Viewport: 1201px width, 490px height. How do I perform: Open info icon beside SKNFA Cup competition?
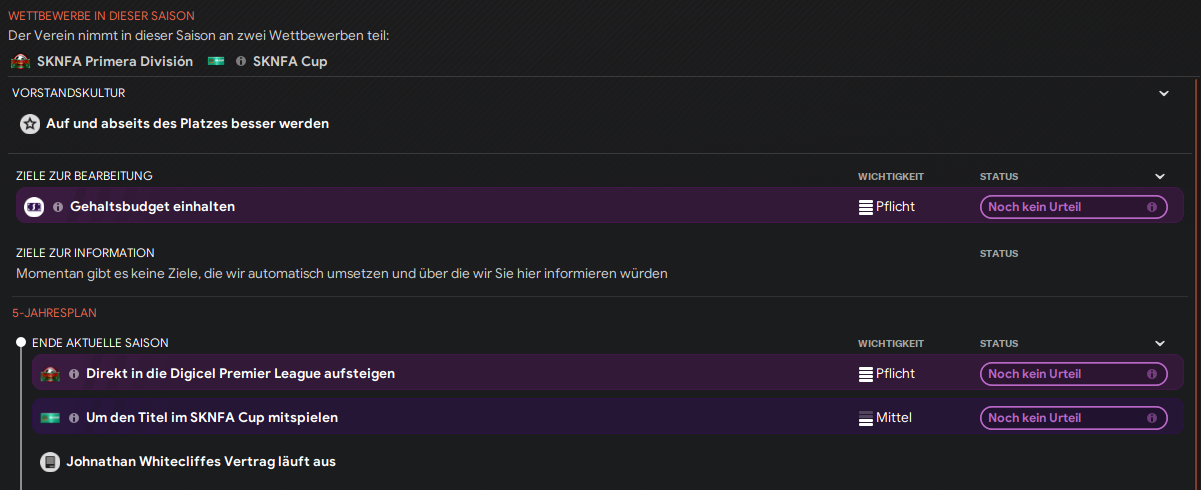click(240, 62)
